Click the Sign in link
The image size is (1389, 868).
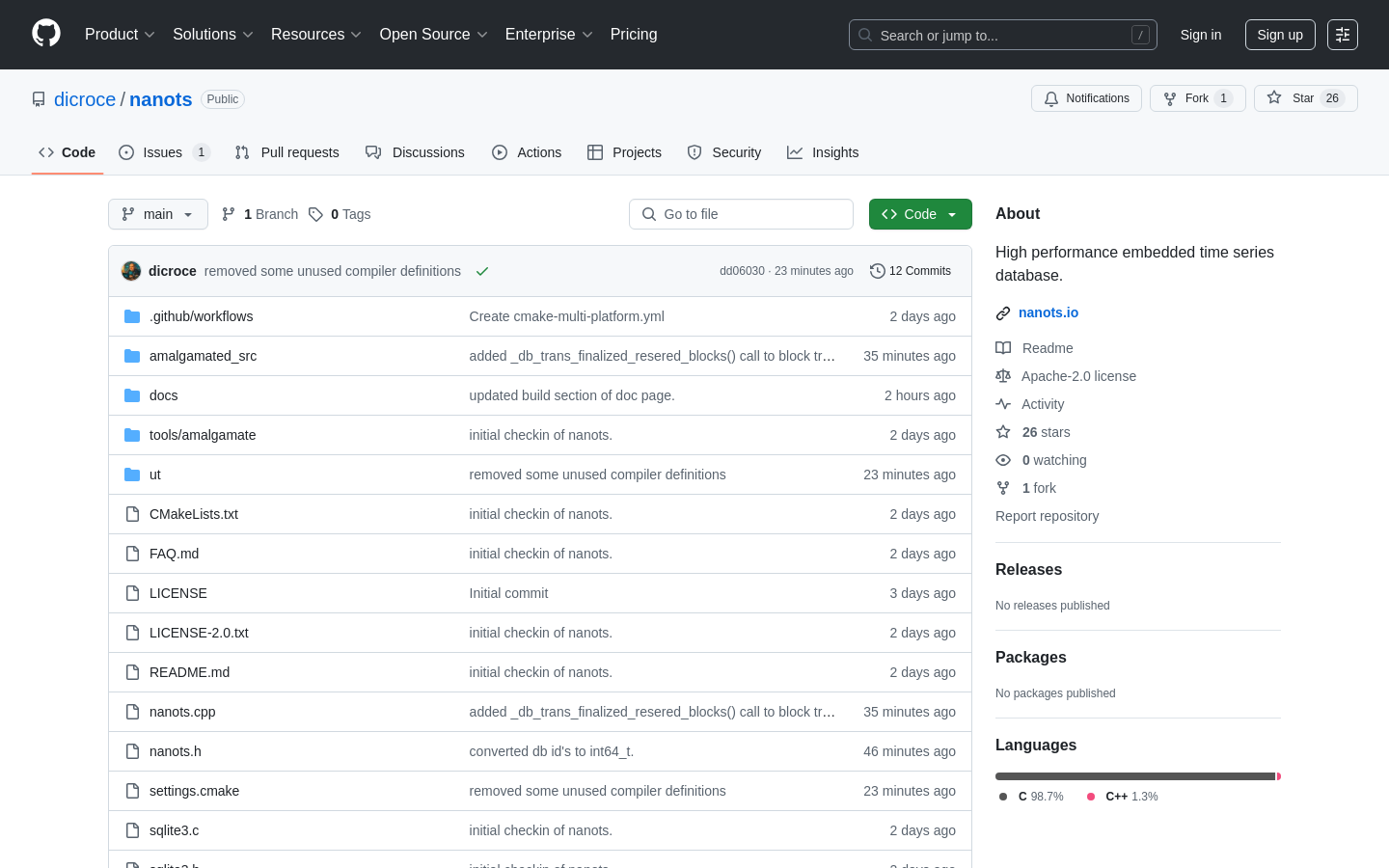1201,35
